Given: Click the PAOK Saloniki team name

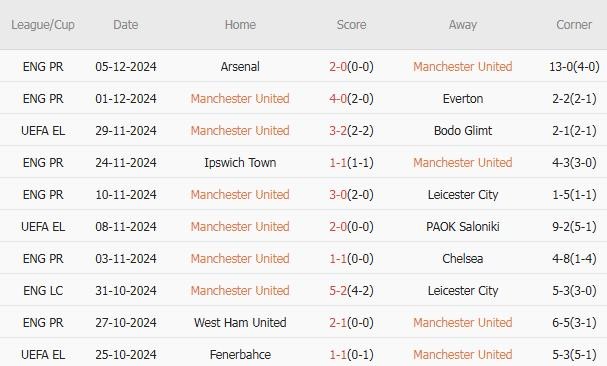Looking at the screenshot, I should 463,227.
